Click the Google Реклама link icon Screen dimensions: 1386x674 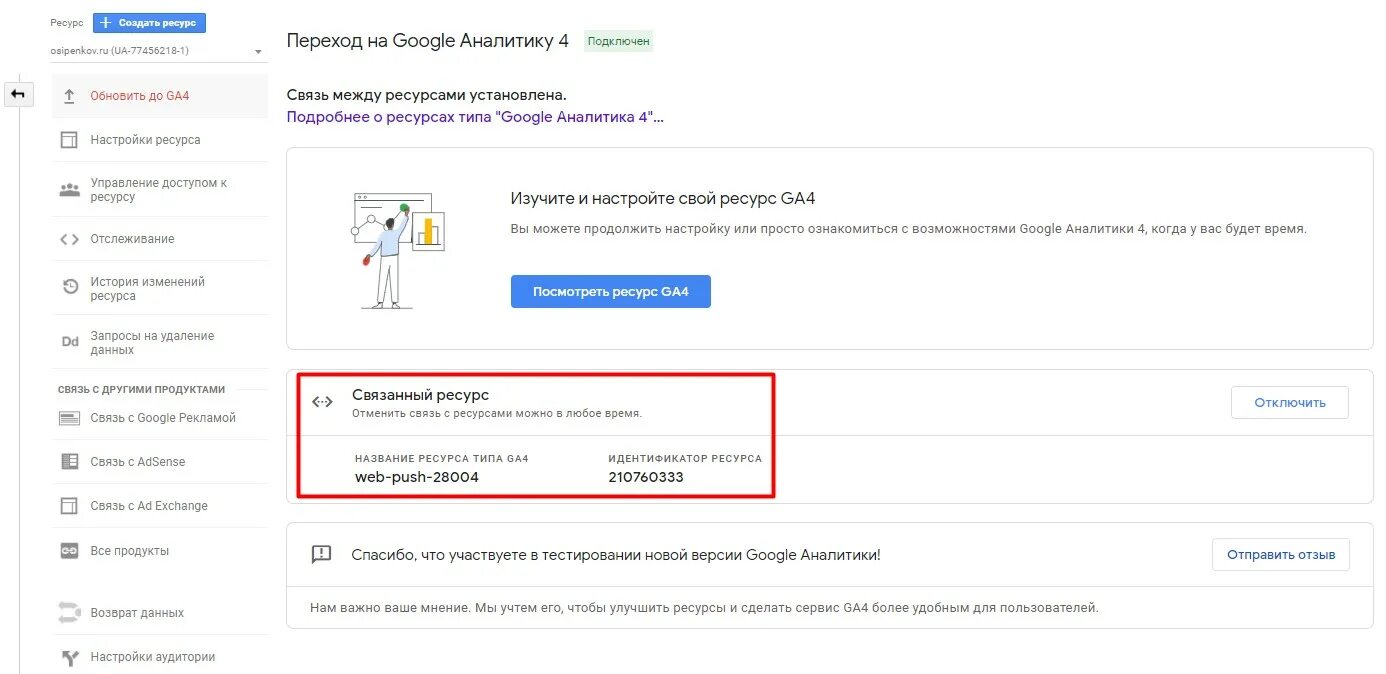(69, 418)
